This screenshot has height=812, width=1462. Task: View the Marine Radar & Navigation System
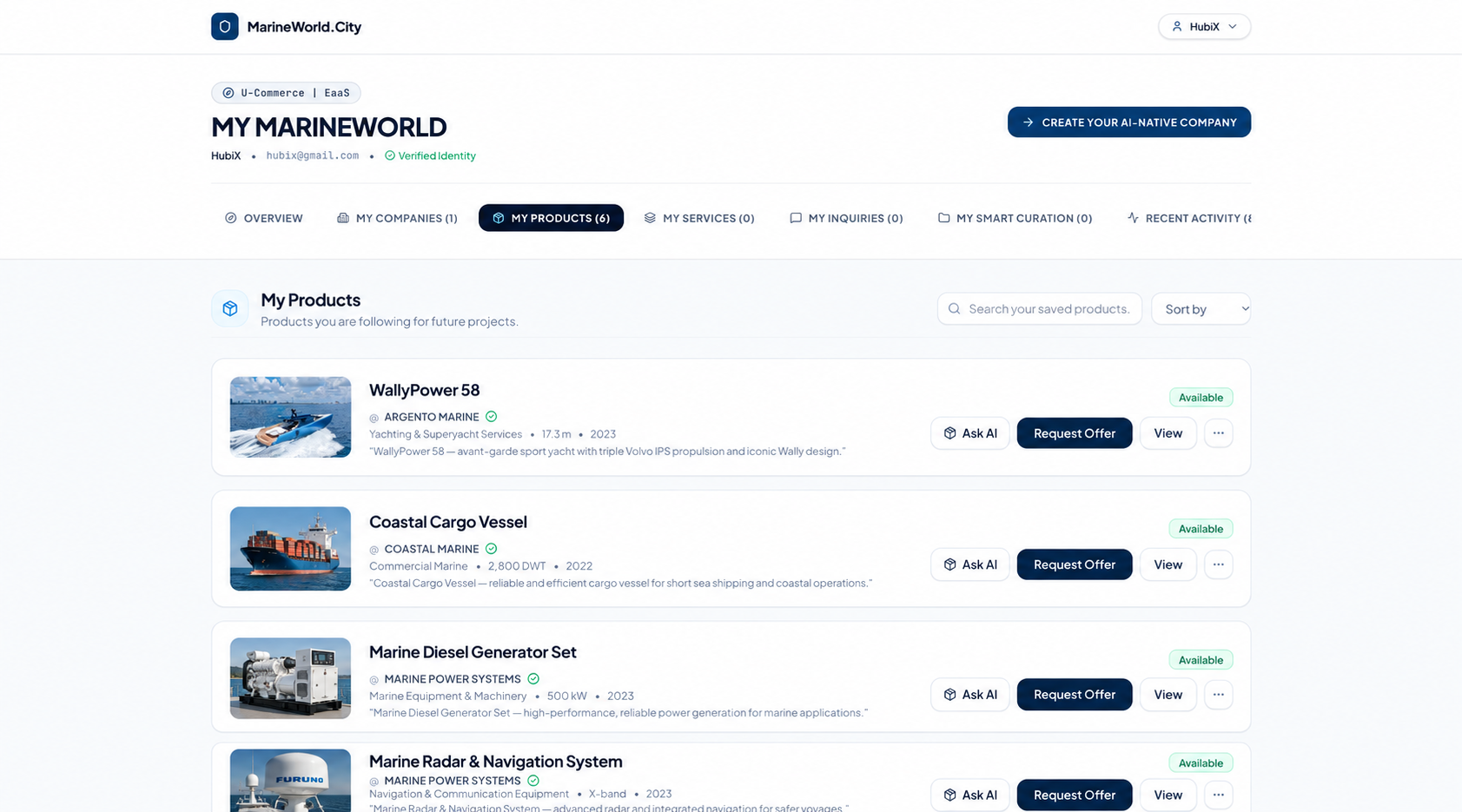pyautogui.click(x=1168, y=795)
